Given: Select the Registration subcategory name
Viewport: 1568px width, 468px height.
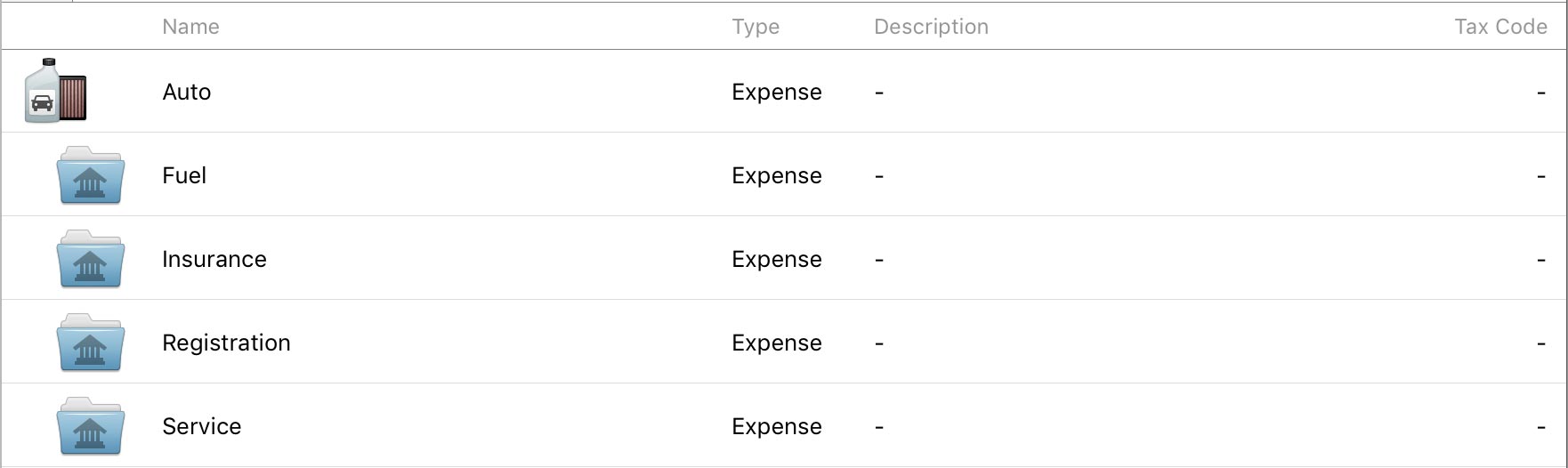Looking at the screenshot, I should coord(226,343).
